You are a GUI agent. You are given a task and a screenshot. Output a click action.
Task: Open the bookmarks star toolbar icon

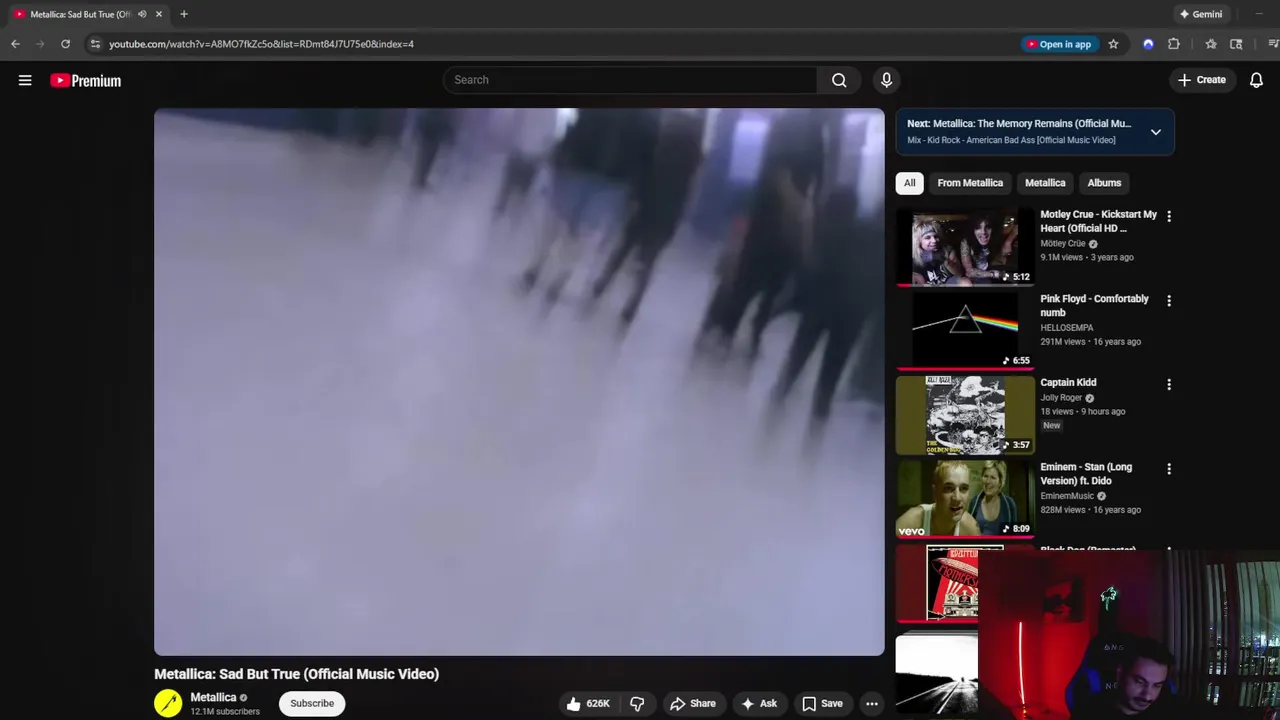[1211, 44]
